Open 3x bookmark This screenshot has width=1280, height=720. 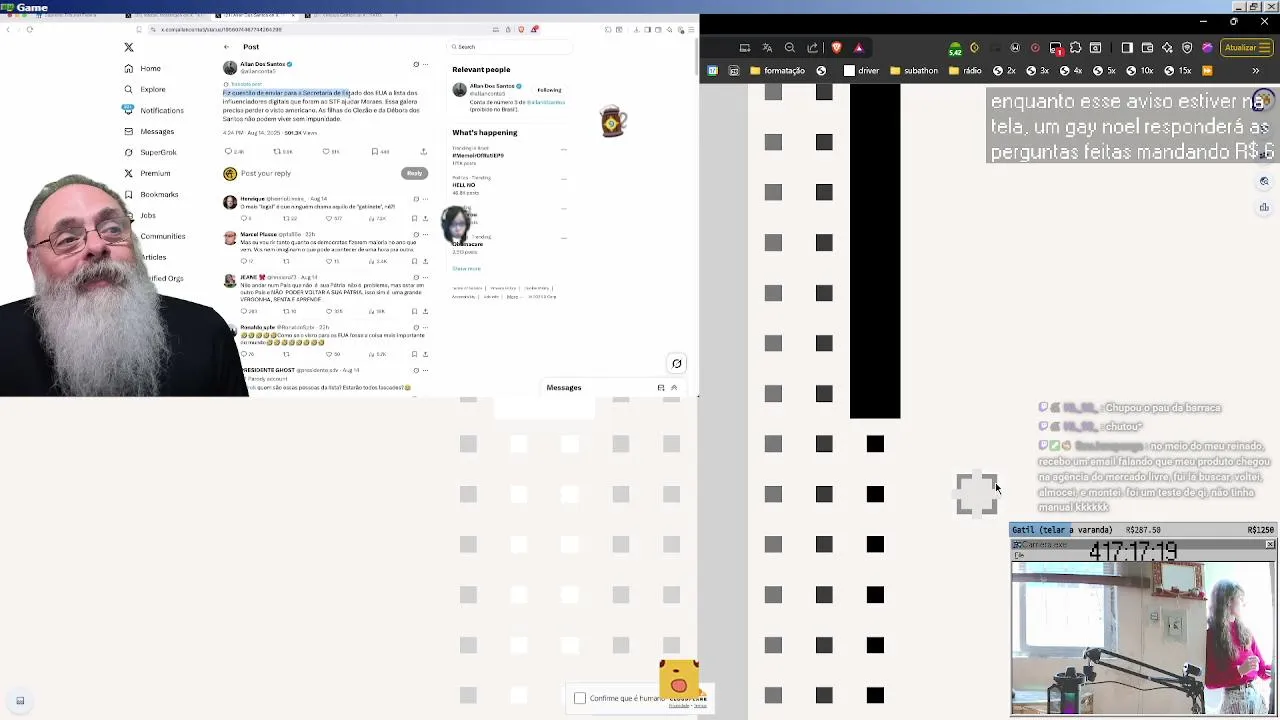click(x=1037, y=71)
